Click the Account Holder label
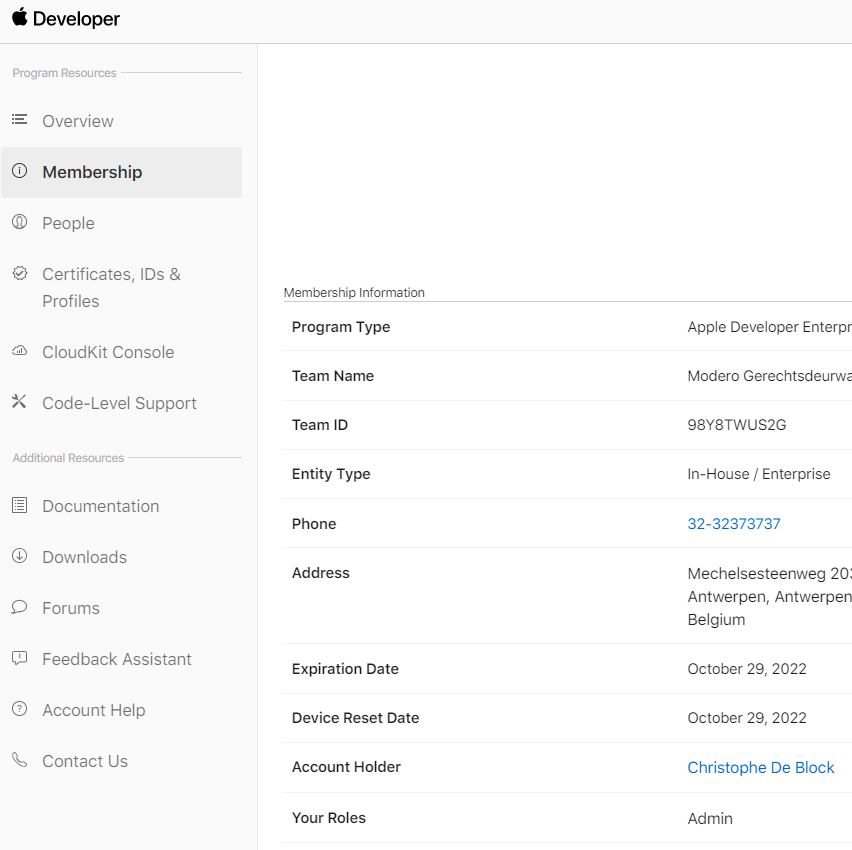The width and height of the screenshot is (852, 850). pos(346,767)
